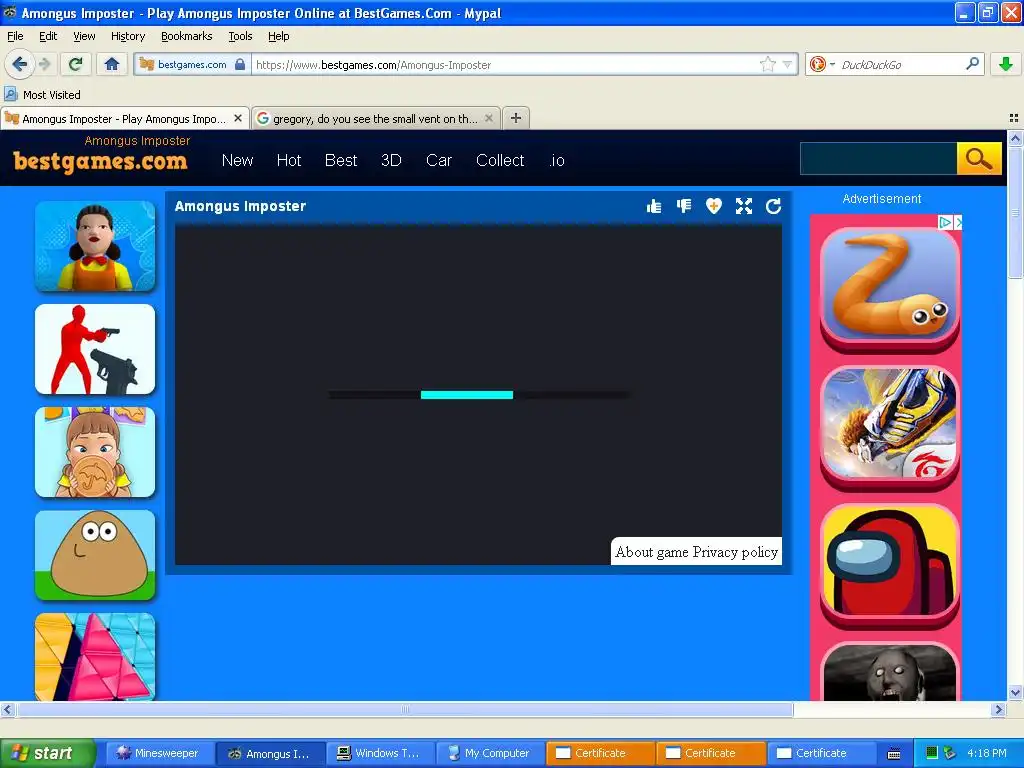Open the Most Visited bookmarks folder
This screenshot has width=1024, height=768.
coord(42,95)
